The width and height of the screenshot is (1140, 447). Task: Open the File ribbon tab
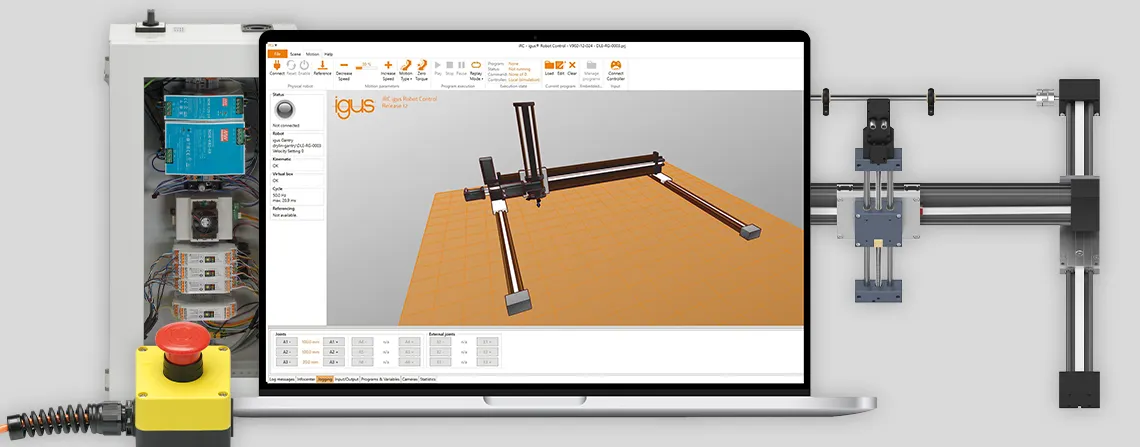[277, 54]
